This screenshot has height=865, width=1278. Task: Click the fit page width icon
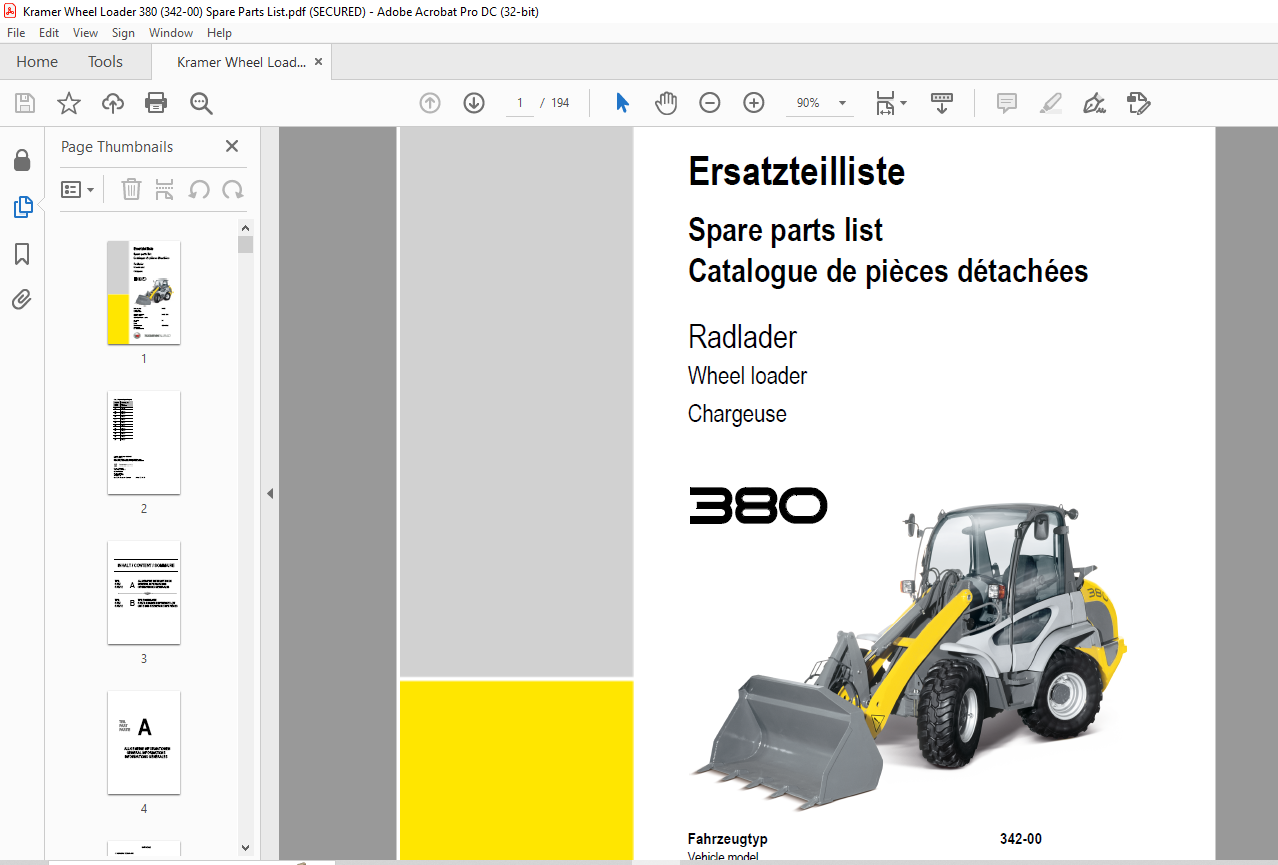coord(885,103)
